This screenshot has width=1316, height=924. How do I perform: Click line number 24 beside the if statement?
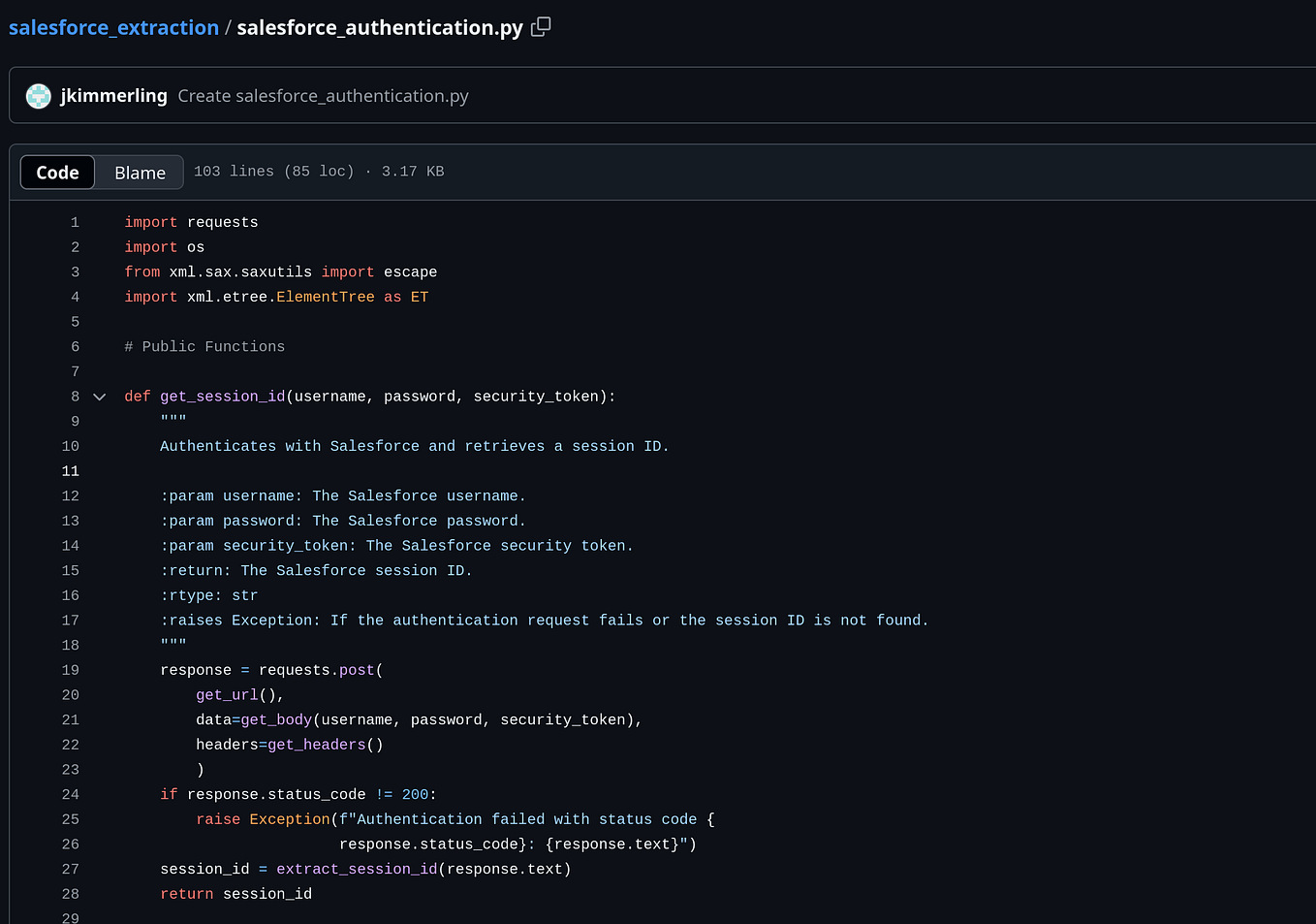(x=71, y=794)
